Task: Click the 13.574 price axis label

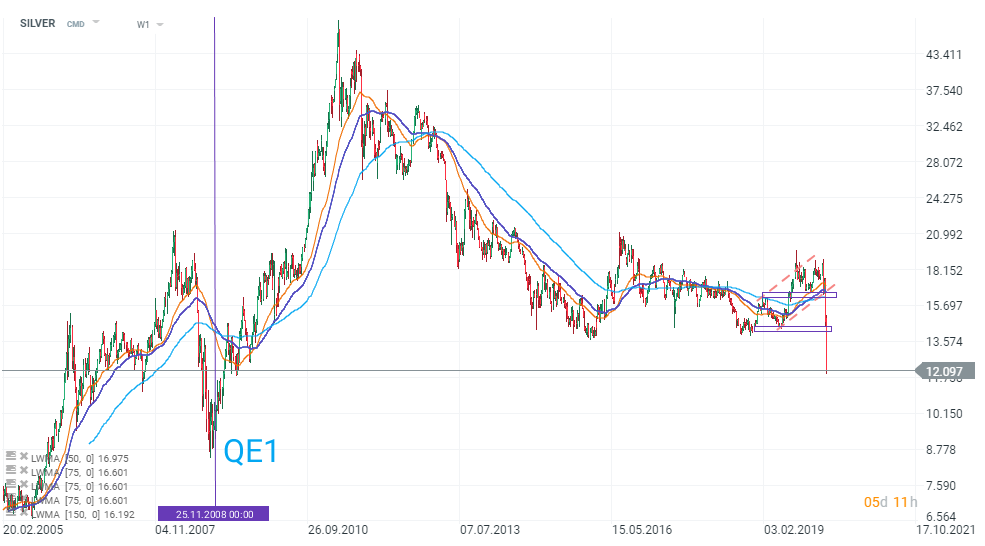Action: [x=944, y=341]
